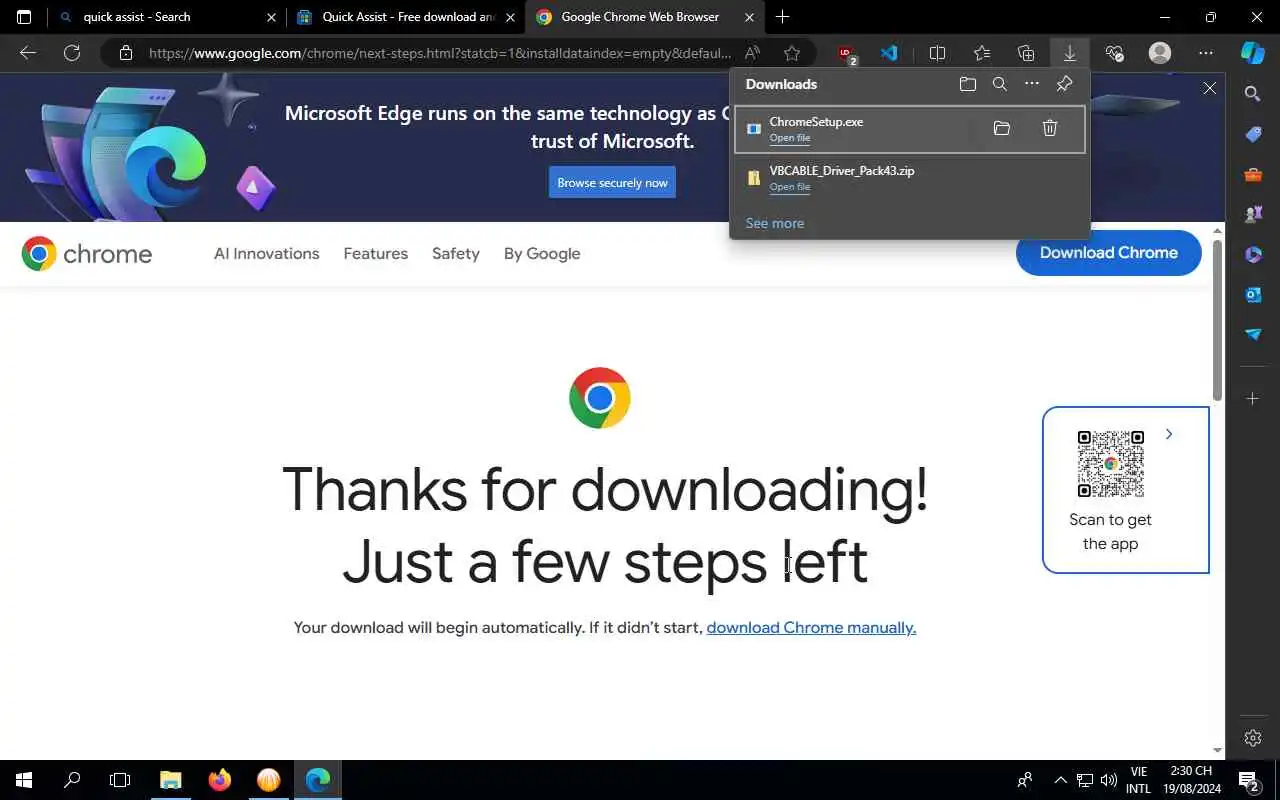
Task: Open the user profile avatar
Action: tap(1160, 53)
